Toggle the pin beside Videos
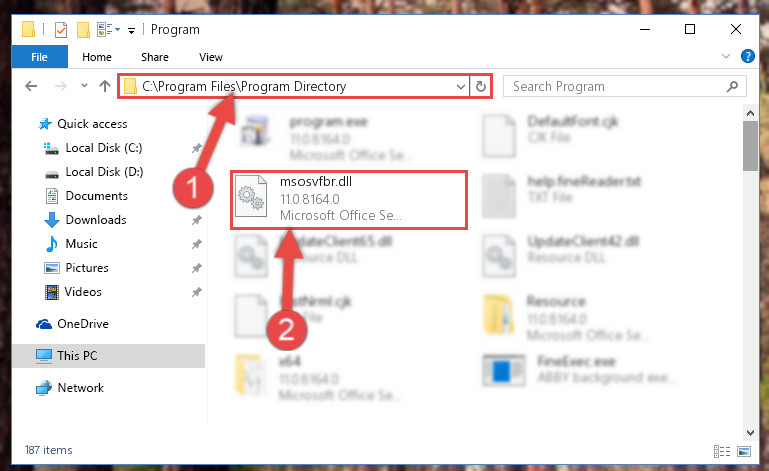769x471 pixels. pyautogui.click(x=197, y=292)
